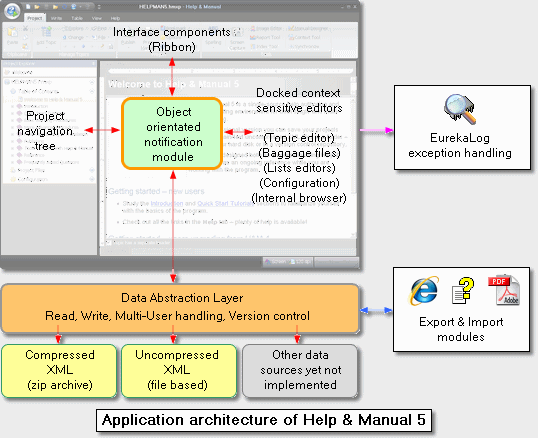The image size is (538, 438).
Task: Click the new document quick access icon
Action: (x=28, y=7)
